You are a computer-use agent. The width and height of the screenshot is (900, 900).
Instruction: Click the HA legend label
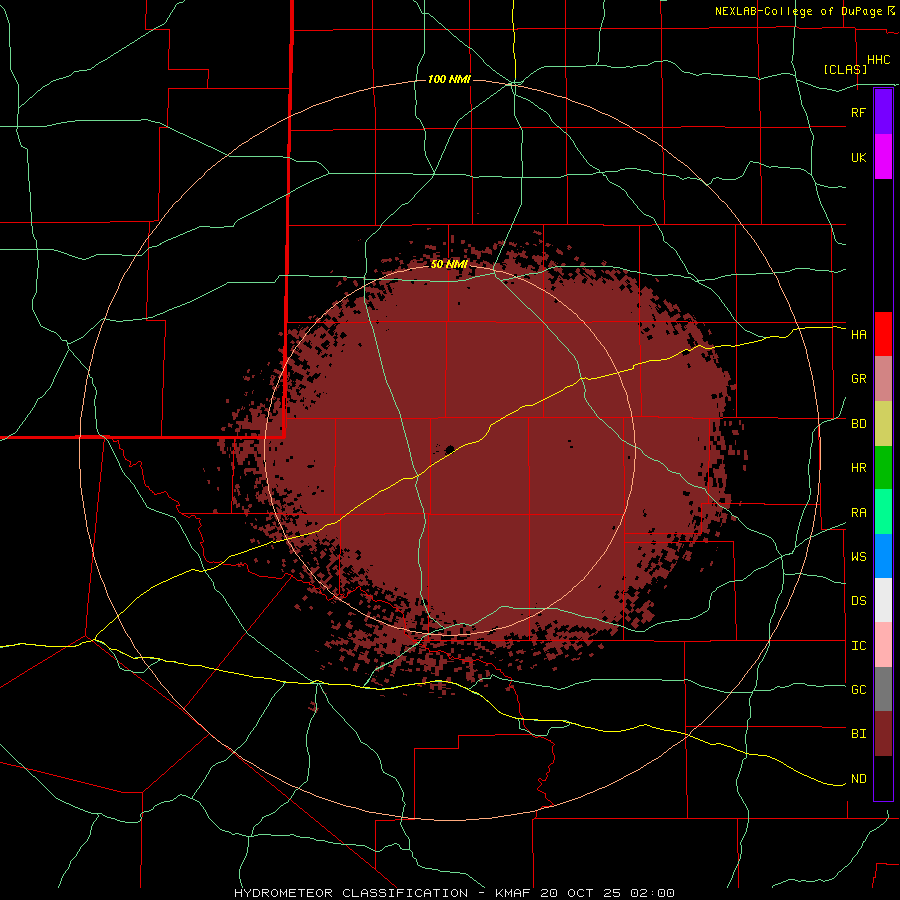pyautogui.click(x=858, y=335)
